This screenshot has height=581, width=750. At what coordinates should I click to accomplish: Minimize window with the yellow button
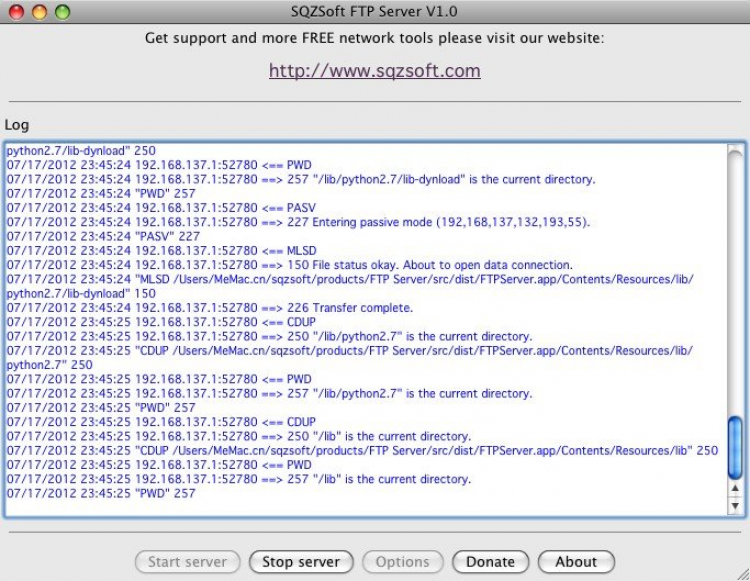pos(40,12)
